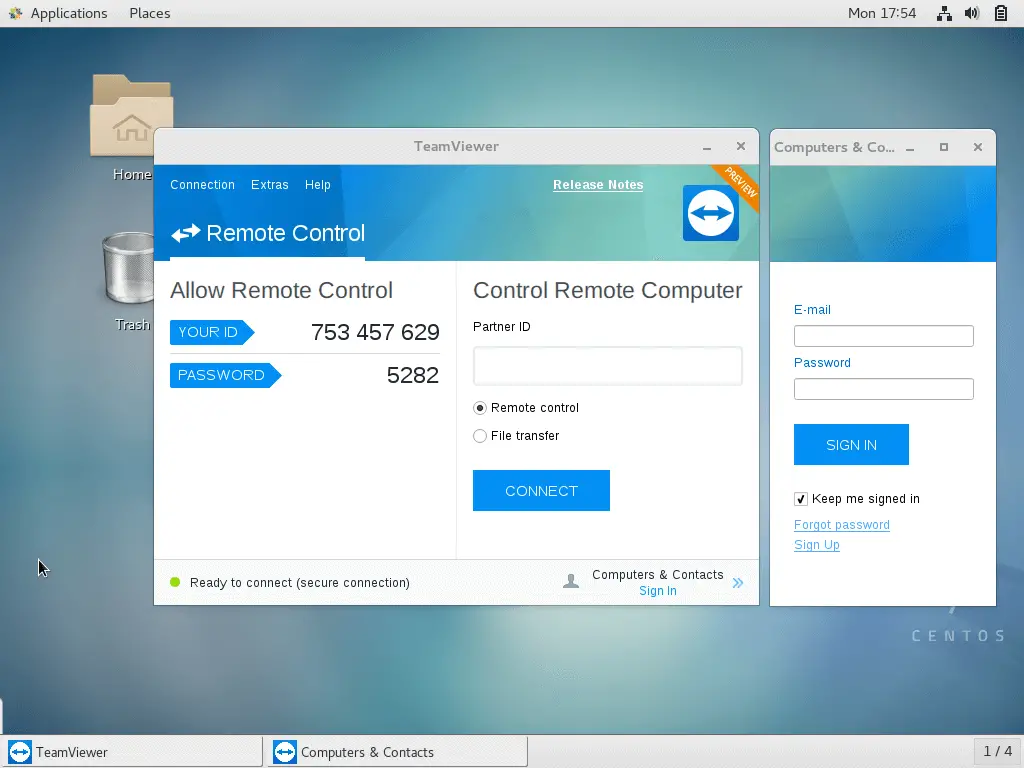The height and width of the screenshot is (768, 1024).
Task: Minimize the TeamViewer main window
Action: [x=707, y=148]
